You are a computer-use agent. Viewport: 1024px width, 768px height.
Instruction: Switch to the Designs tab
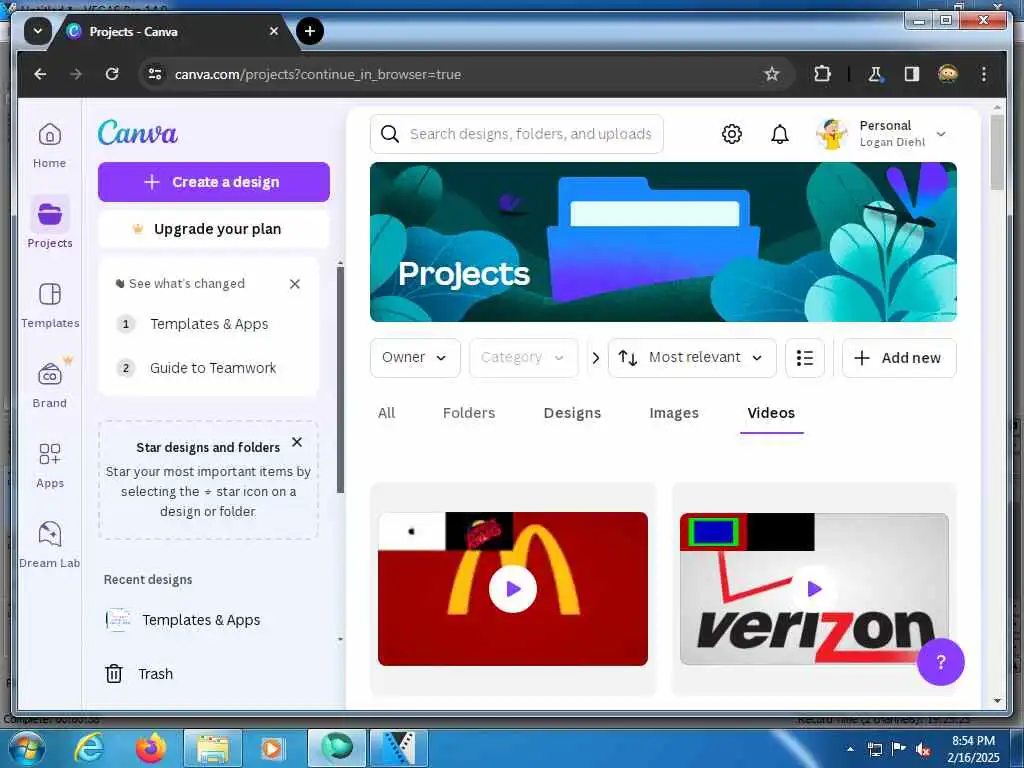pos(572,413)
